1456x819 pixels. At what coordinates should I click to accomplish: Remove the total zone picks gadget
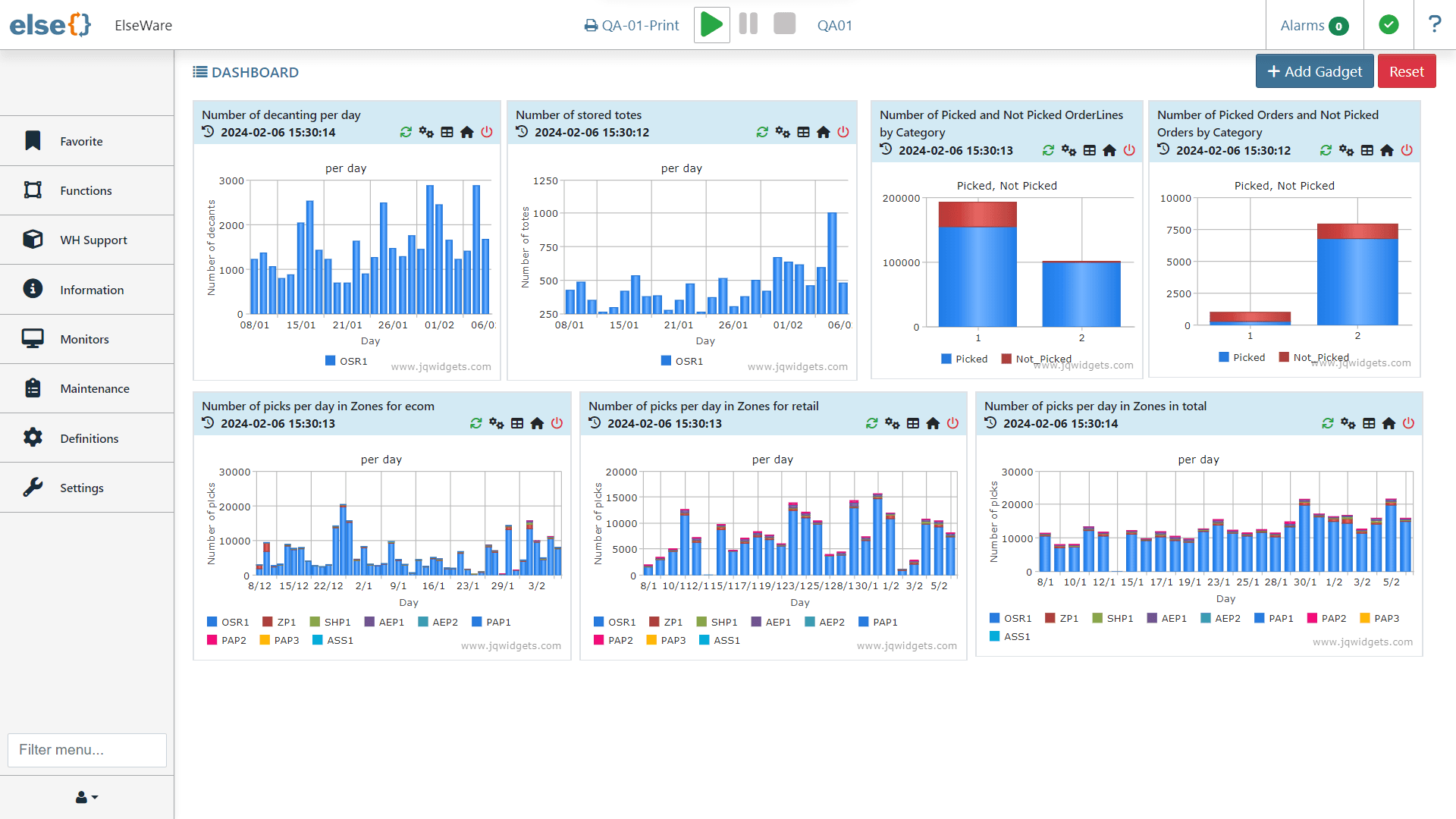pos(1408,423)
